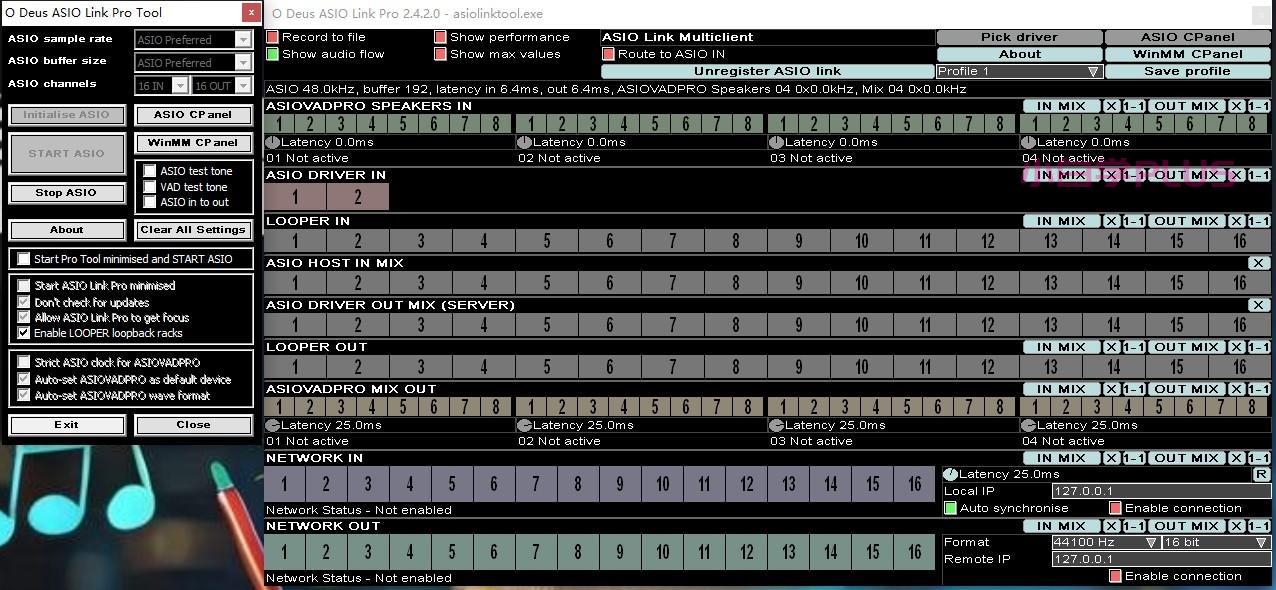
Task: Open About in the Pro Tool window
Action: pyautogui.click(x=66, y=230)
